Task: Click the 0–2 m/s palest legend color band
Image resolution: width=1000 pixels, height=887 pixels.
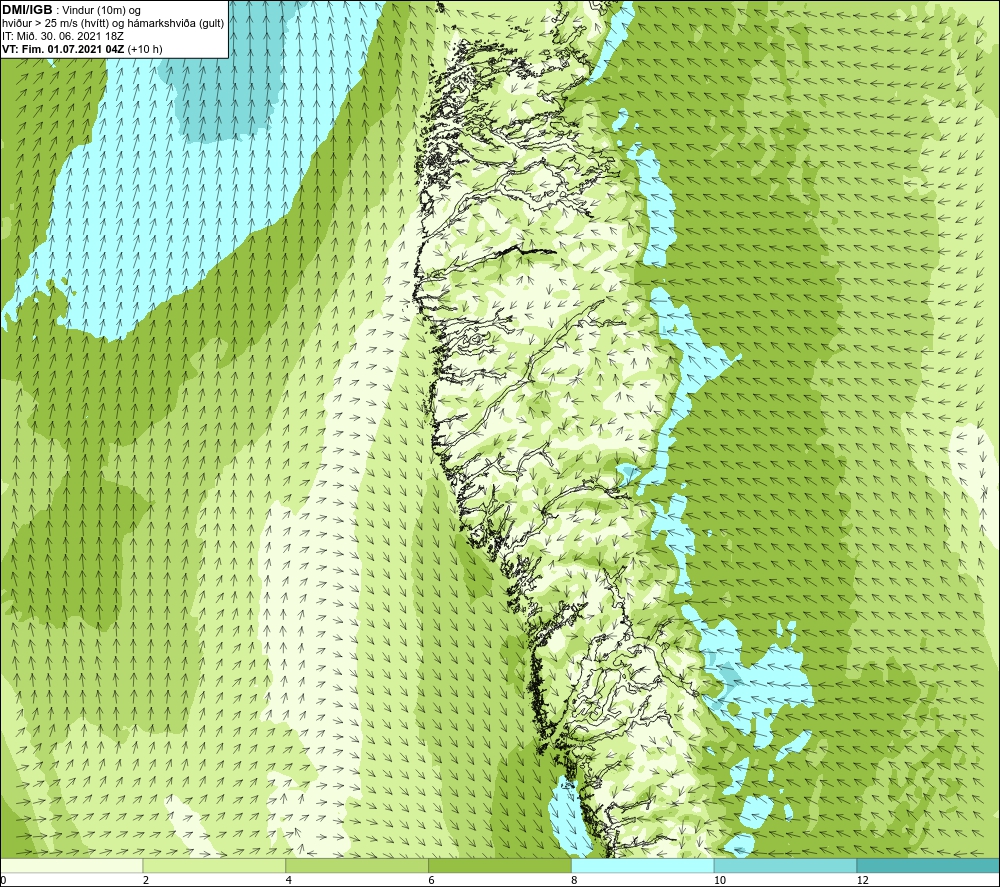Action: pos(71,865)
